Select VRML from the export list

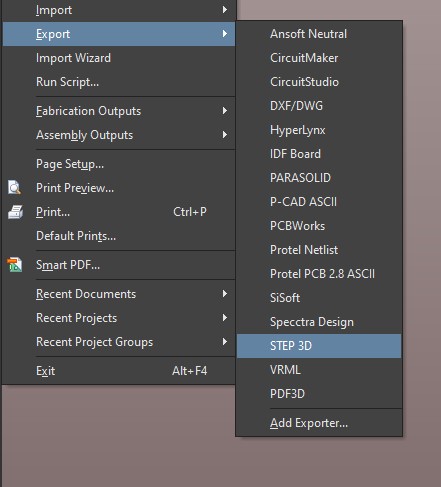tap(319, 370)
